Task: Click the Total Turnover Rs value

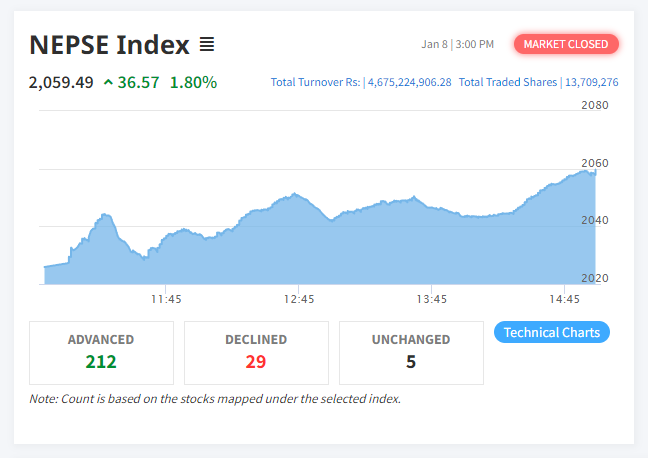Action: pos(409,82)
